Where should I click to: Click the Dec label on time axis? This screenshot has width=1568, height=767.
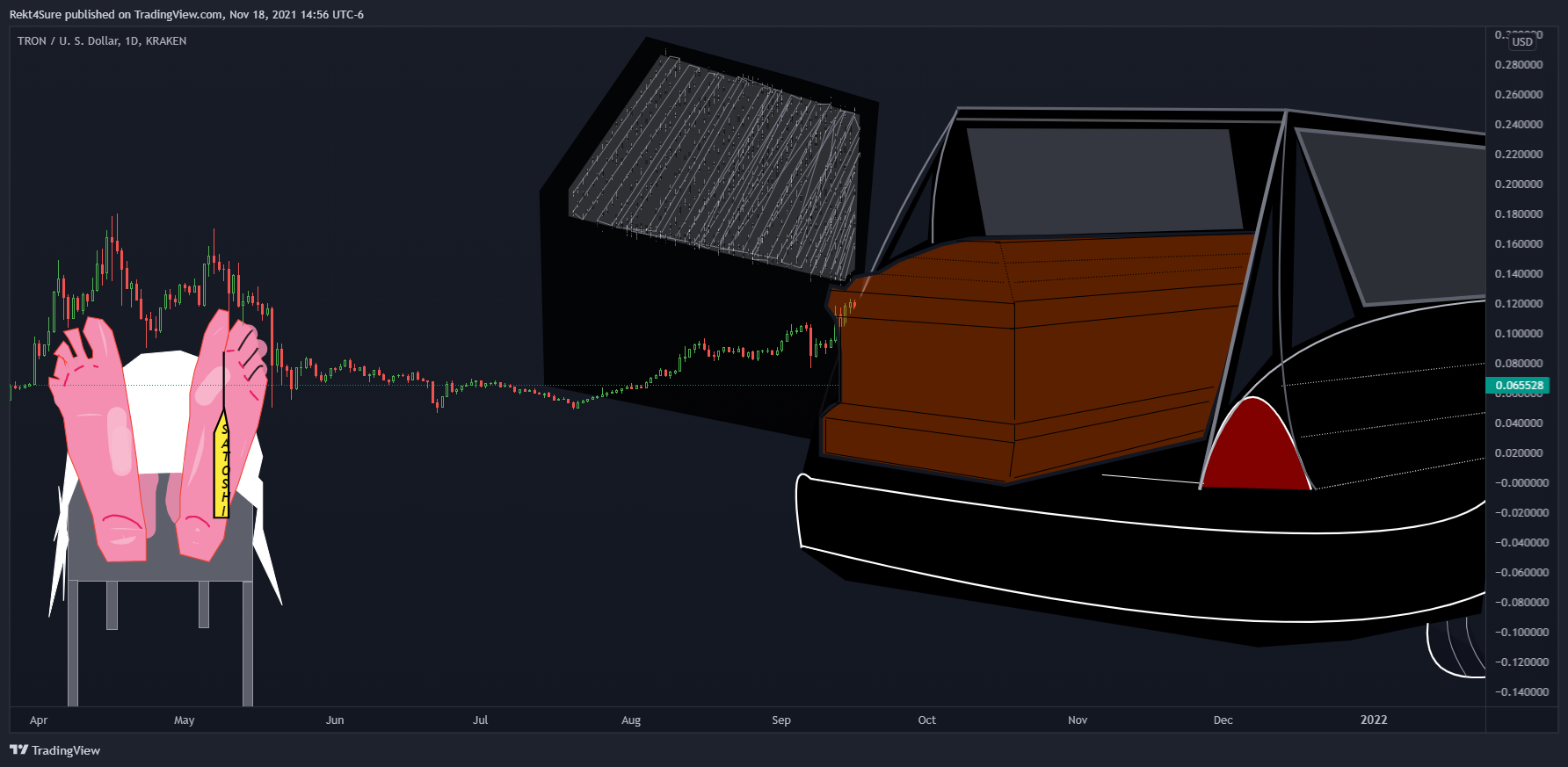tap(1223, 720)
